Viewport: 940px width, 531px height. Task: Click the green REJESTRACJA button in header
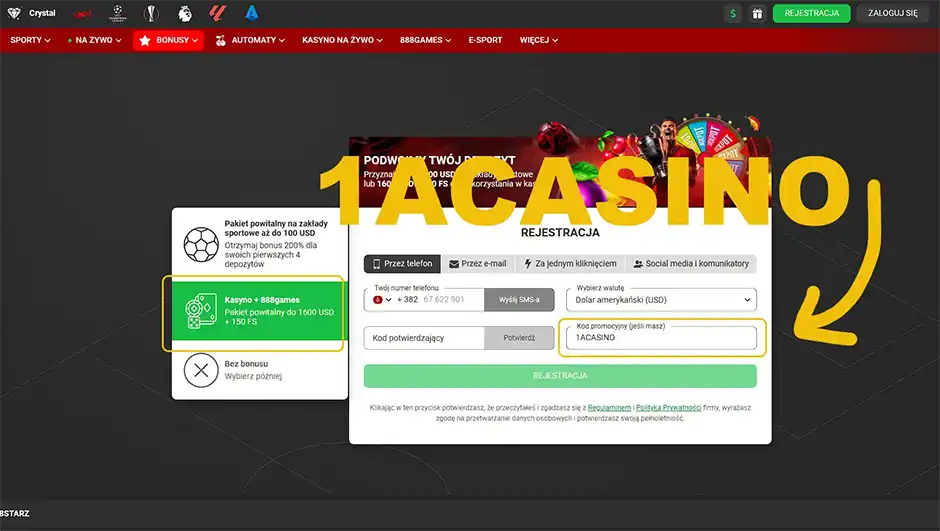pos(811,13)
